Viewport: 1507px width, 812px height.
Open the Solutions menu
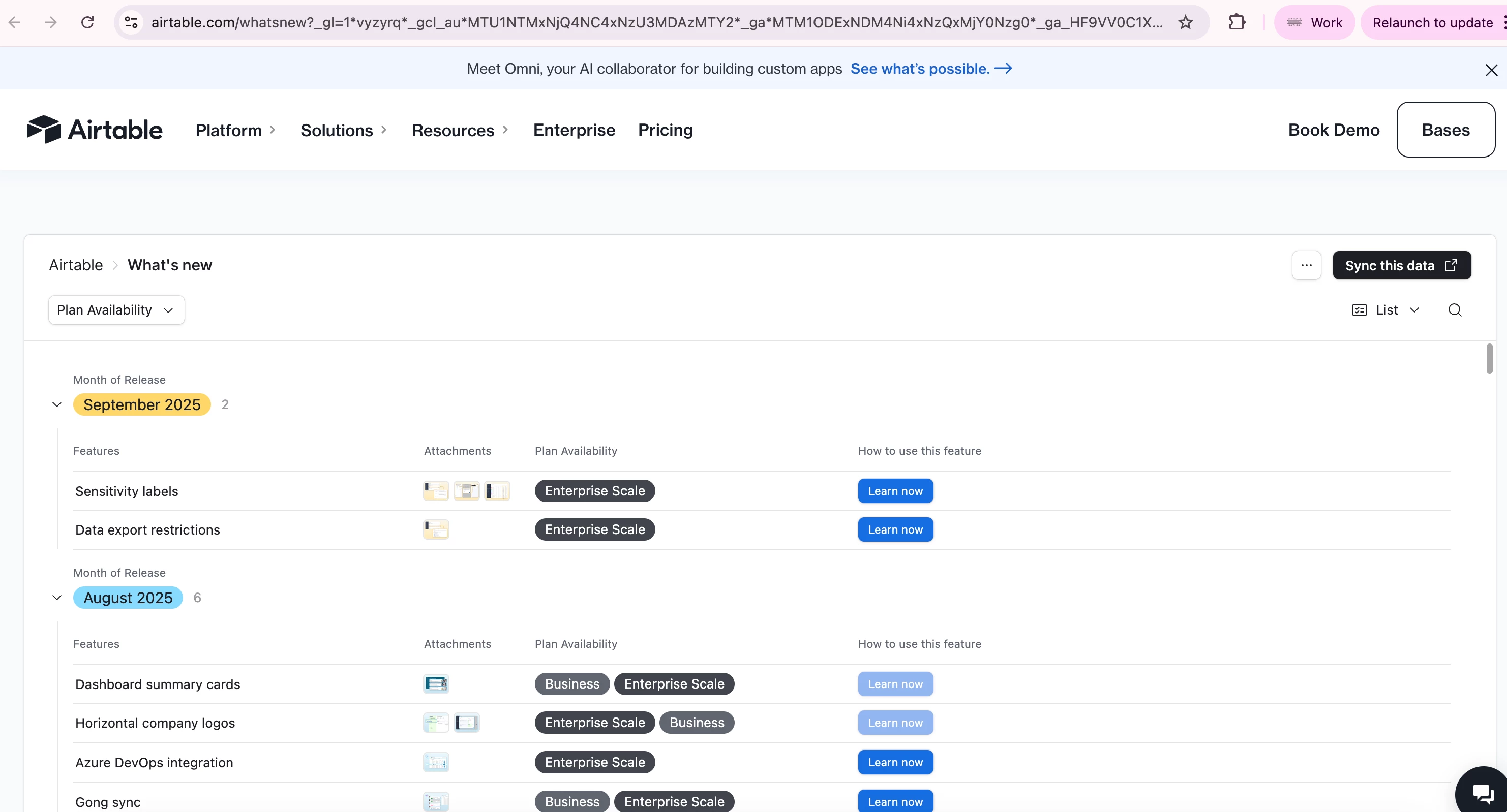pos(343,130)
